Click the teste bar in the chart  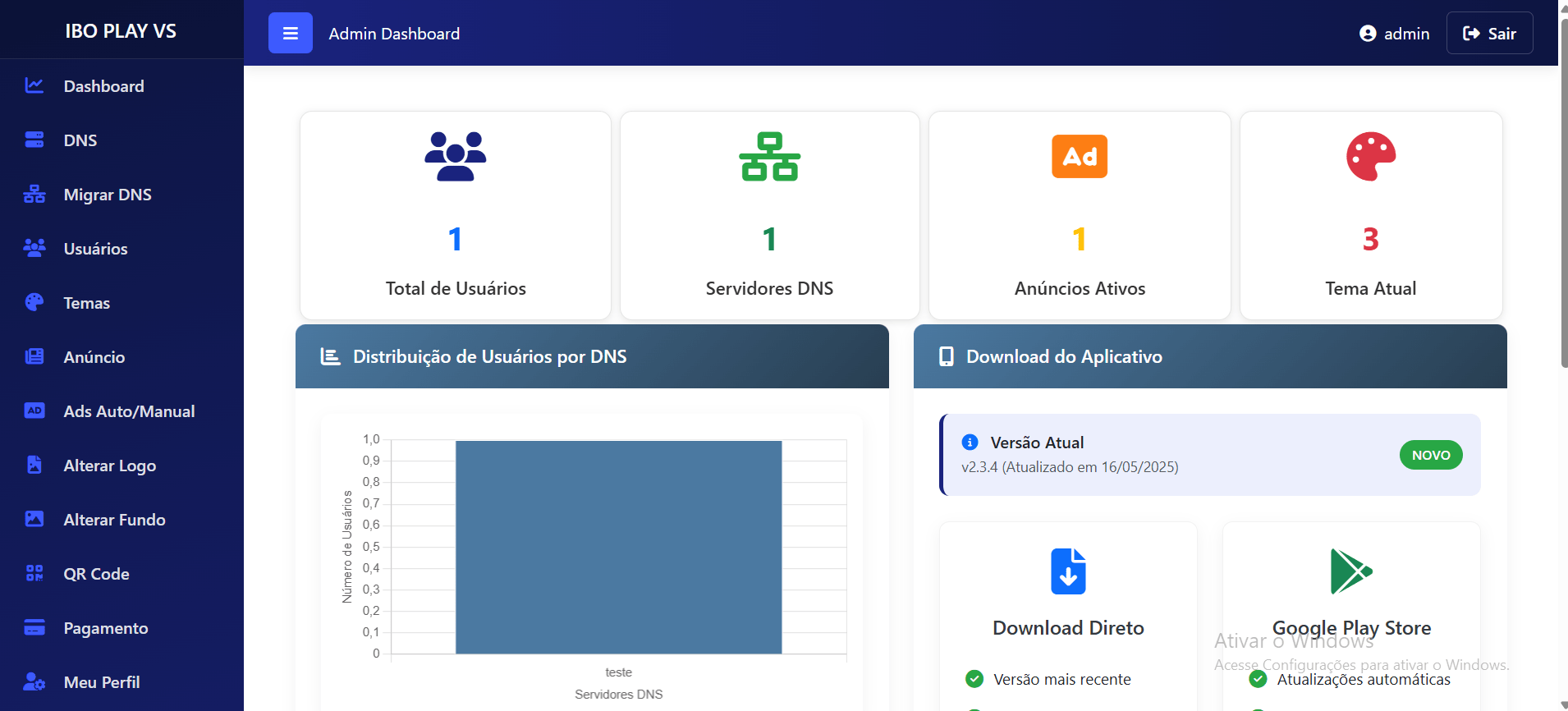[x=618, y=547]
